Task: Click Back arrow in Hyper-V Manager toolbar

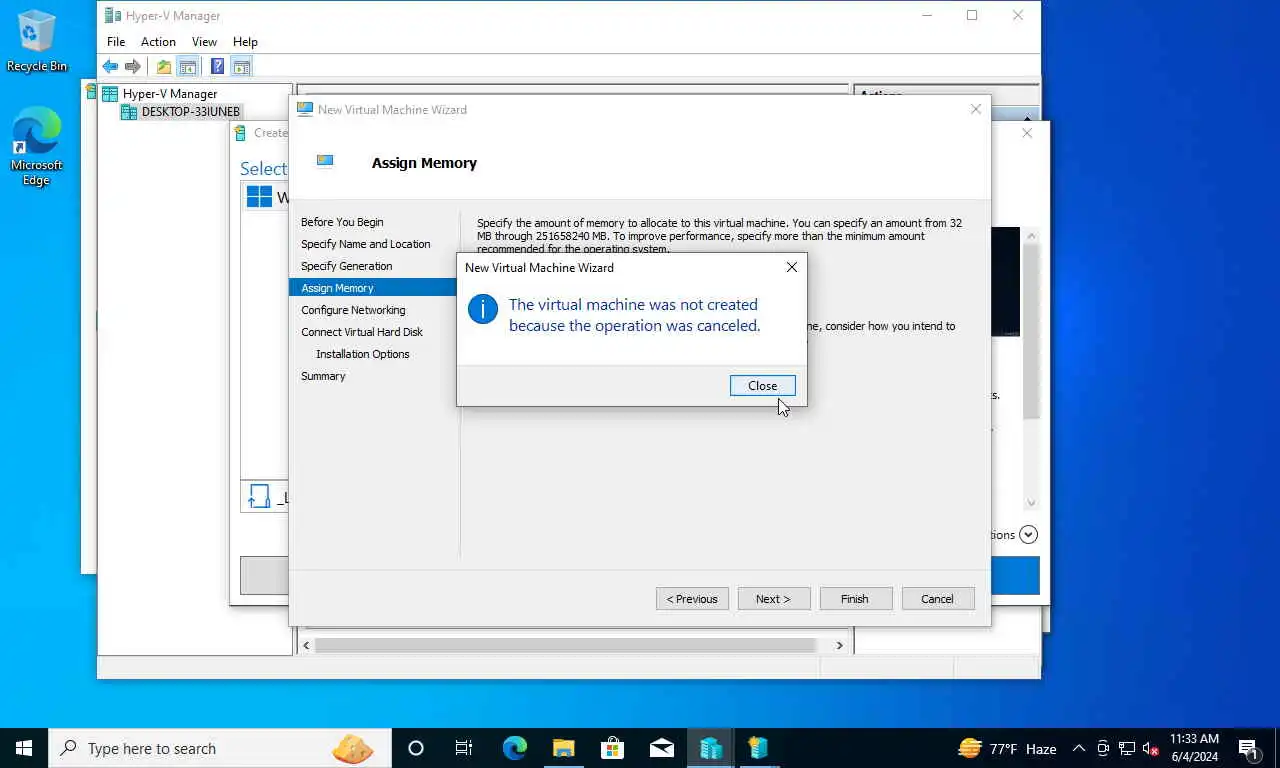Action: (x=110, y=67)
